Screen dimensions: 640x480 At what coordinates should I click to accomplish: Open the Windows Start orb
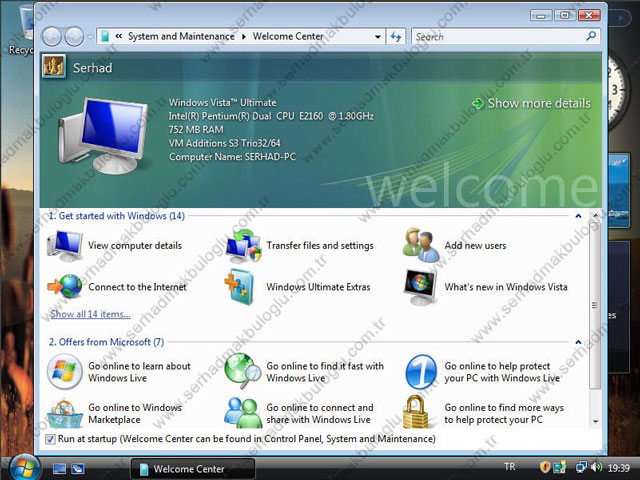(24, 467)
